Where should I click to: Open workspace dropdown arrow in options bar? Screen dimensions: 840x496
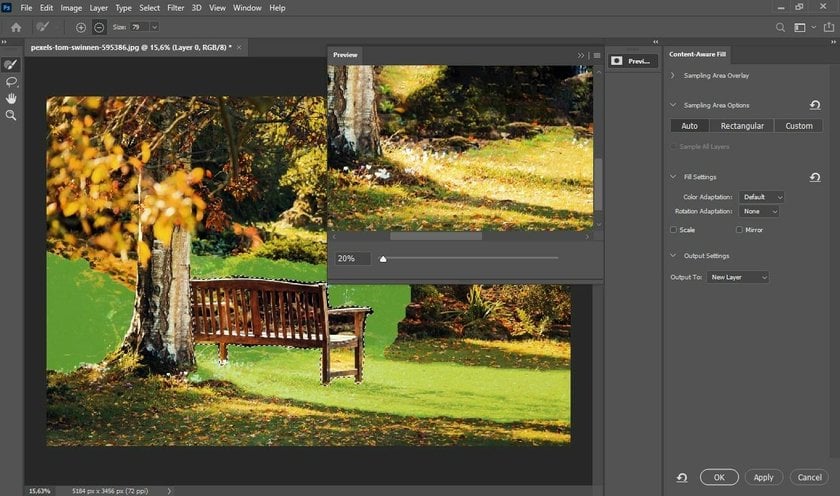[x=814, y=27]
